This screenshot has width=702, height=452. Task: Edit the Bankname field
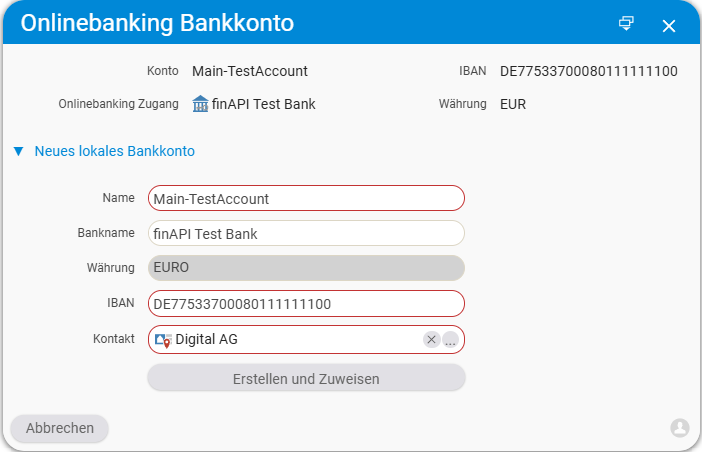306,233
